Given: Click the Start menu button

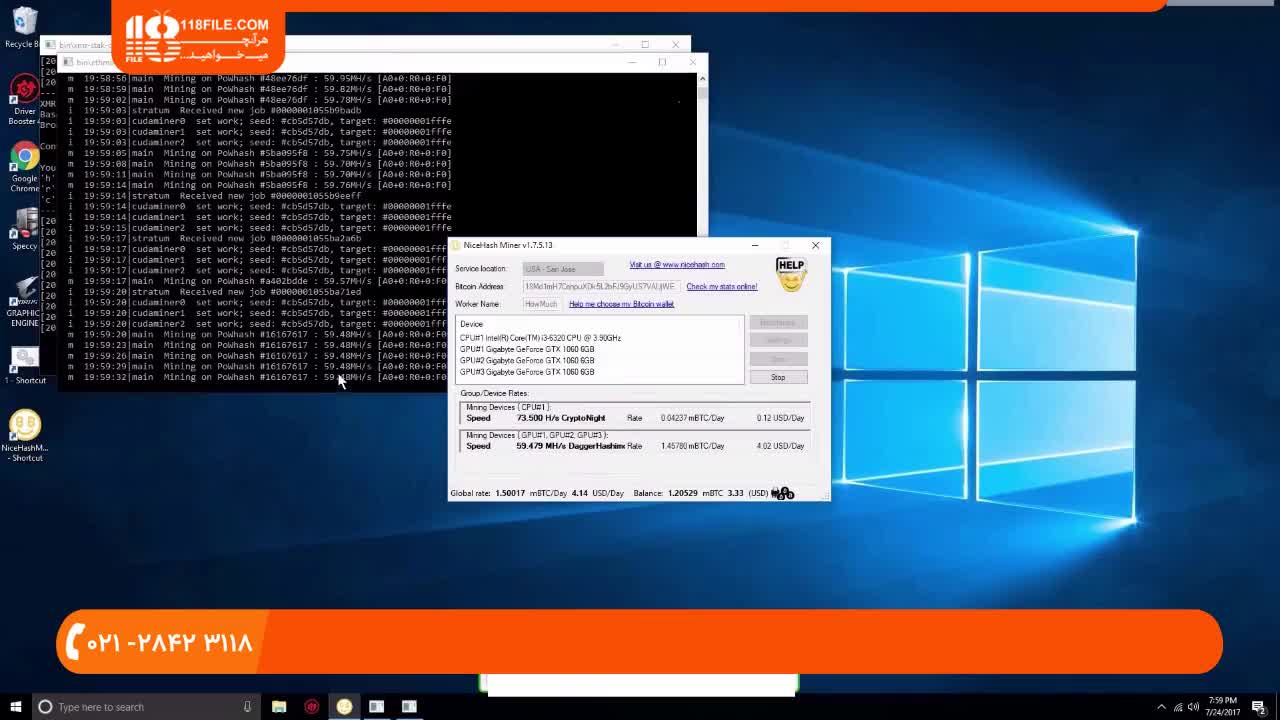Looking at the screenshot, I should 15,707.
